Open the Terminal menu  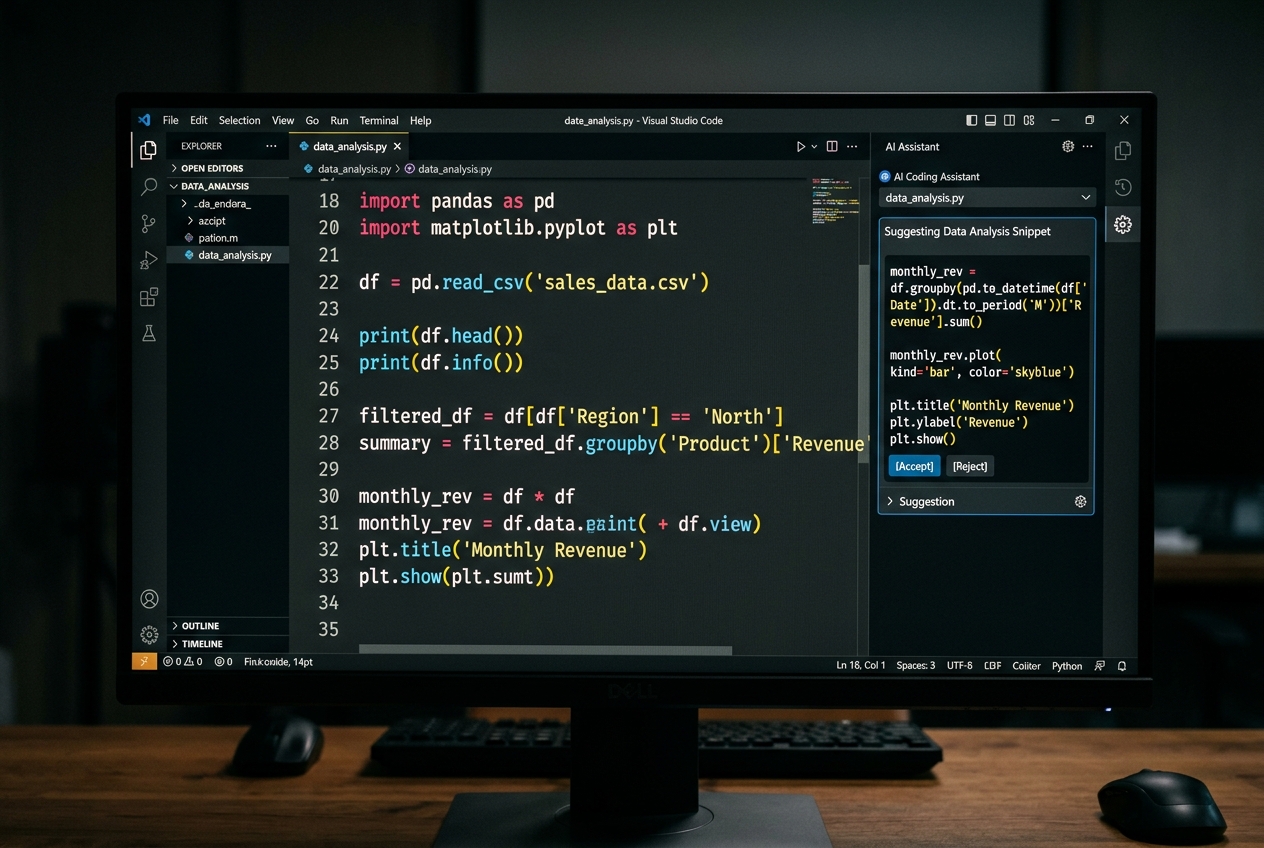[379, 120]
